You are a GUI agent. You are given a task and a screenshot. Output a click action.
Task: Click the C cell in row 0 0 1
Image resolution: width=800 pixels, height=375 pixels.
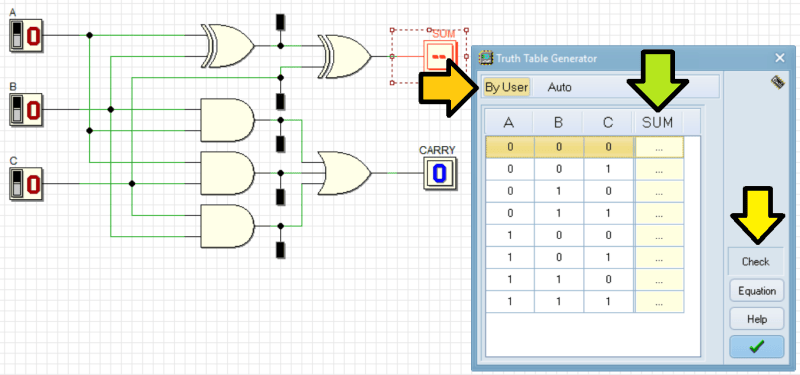coord(608,169)
